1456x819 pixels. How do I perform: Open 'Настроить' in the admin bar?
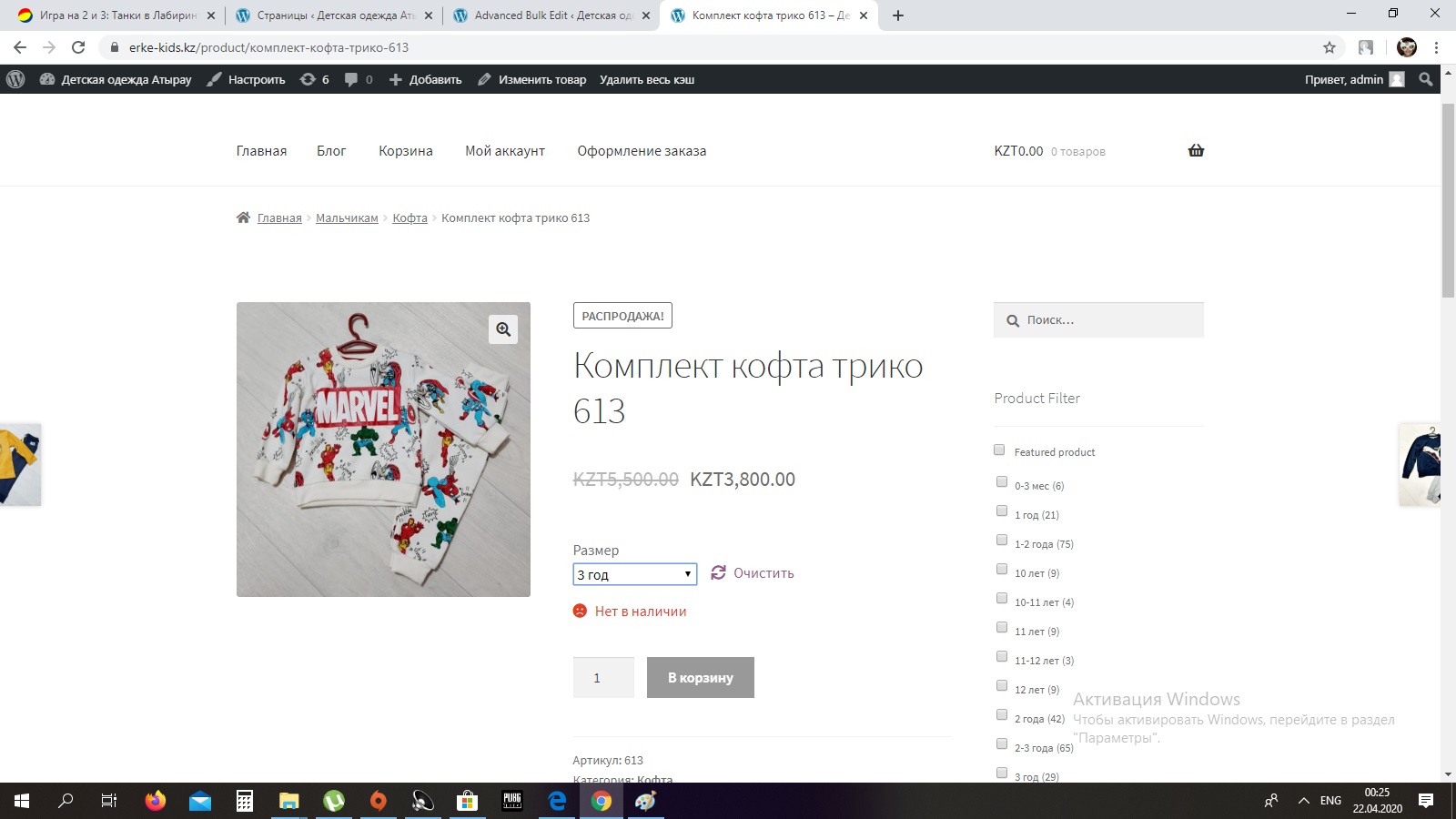point(247,79)
